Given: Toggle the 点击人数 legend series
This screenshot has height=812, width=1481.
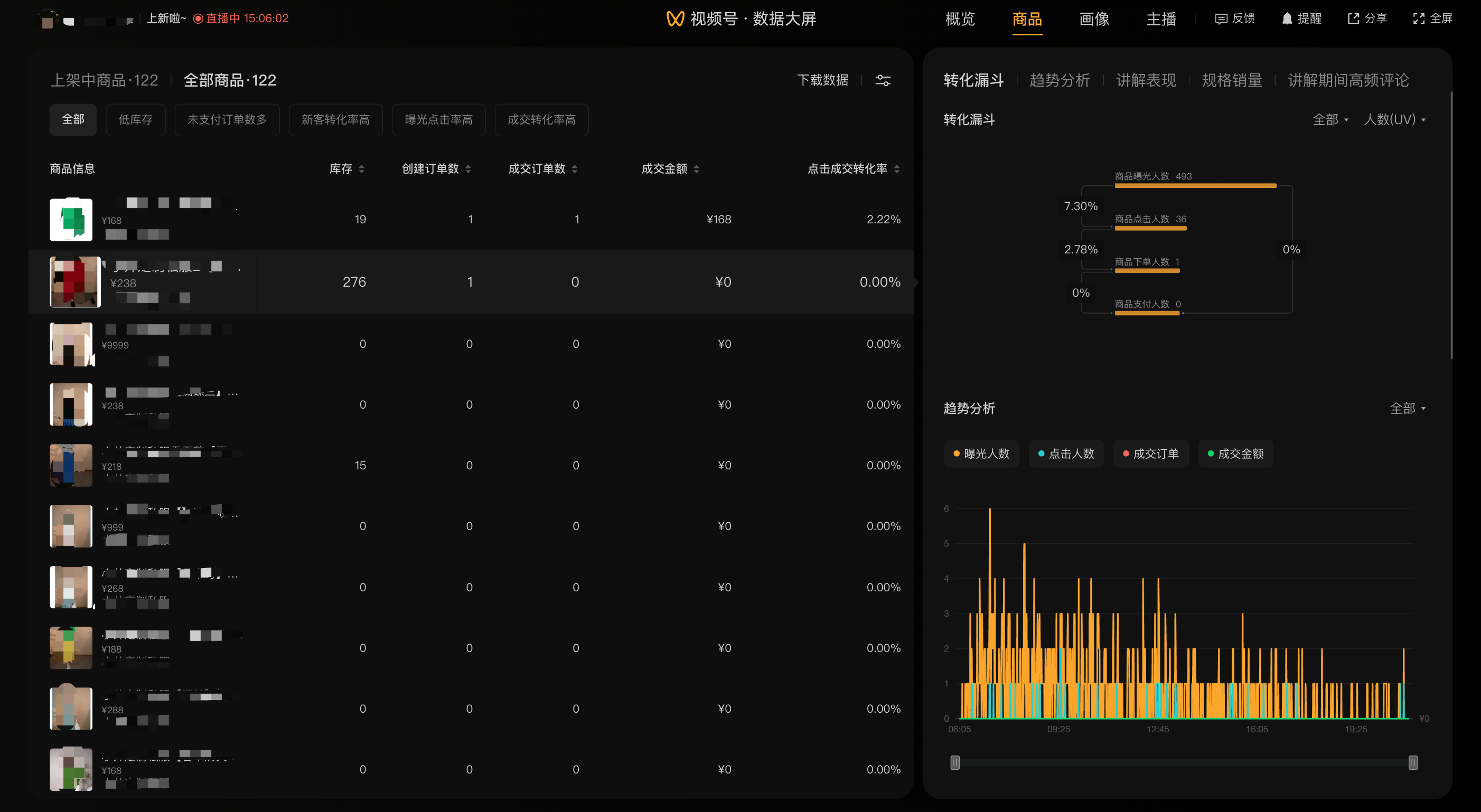Looking at the screenshot, I should pos(1066,454).
